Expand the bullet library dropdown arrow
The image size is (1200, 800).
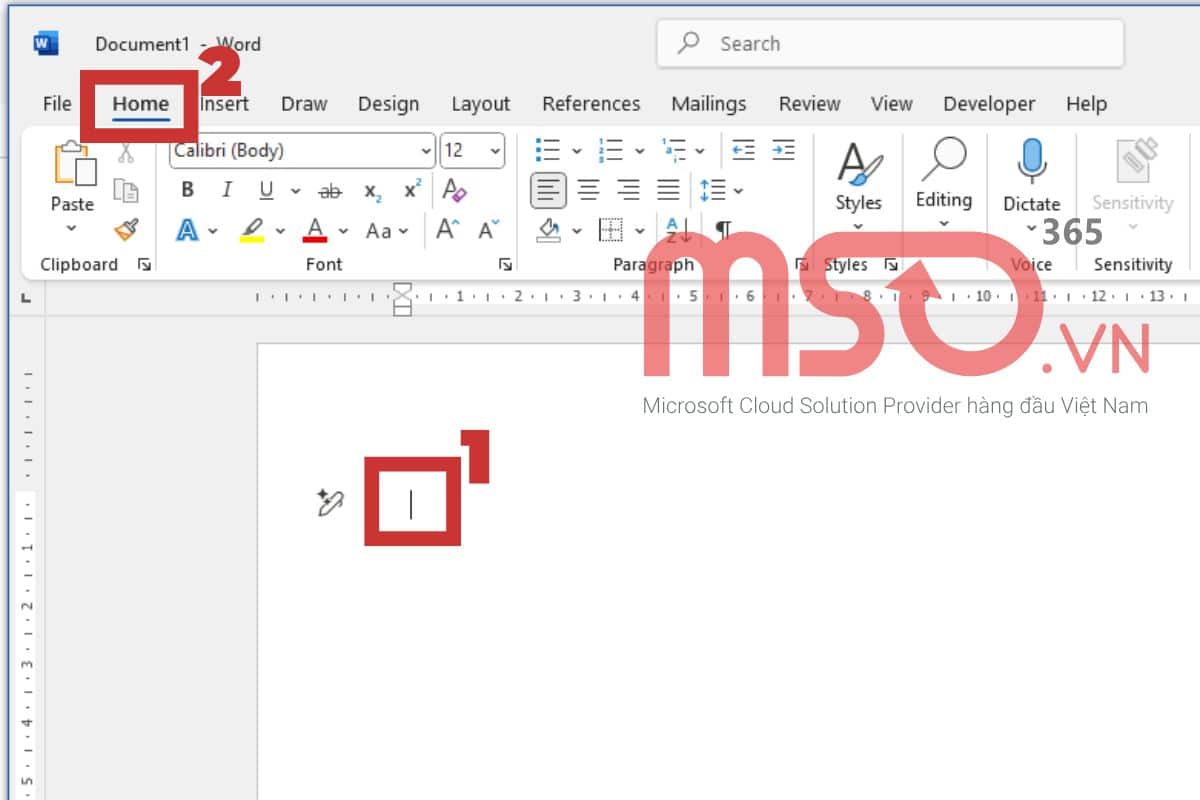tap(577, 151)
